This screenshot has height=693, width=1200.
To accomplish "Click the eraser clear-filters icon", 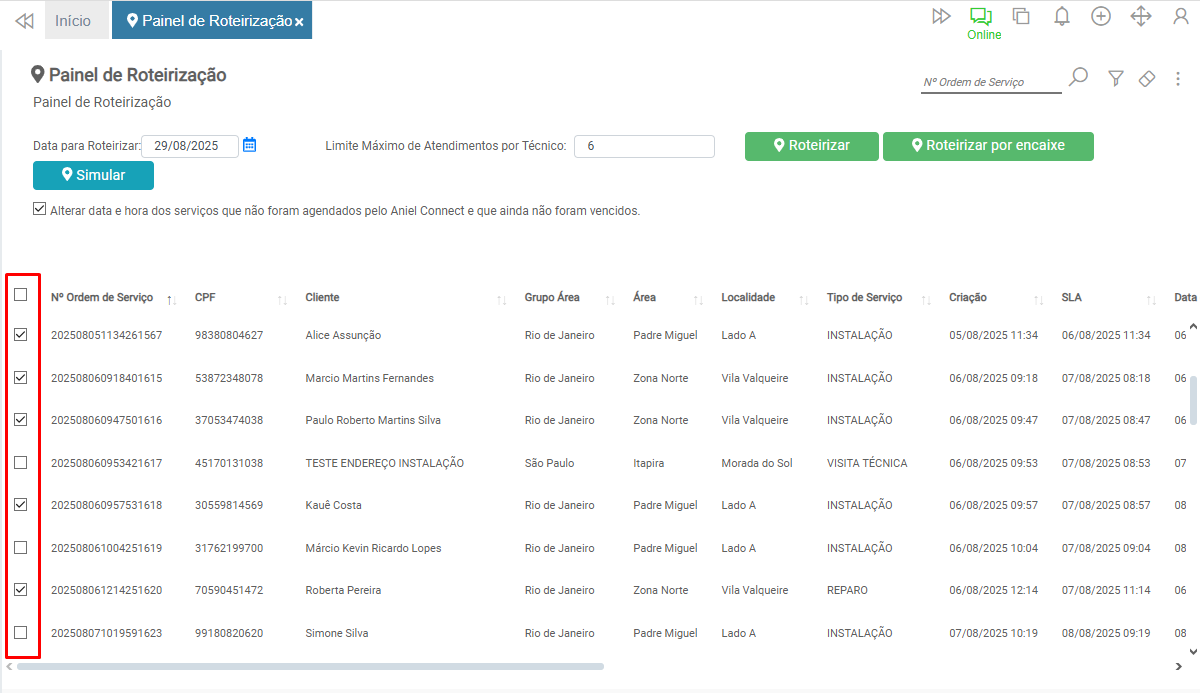I will [x=1147, y=78].
